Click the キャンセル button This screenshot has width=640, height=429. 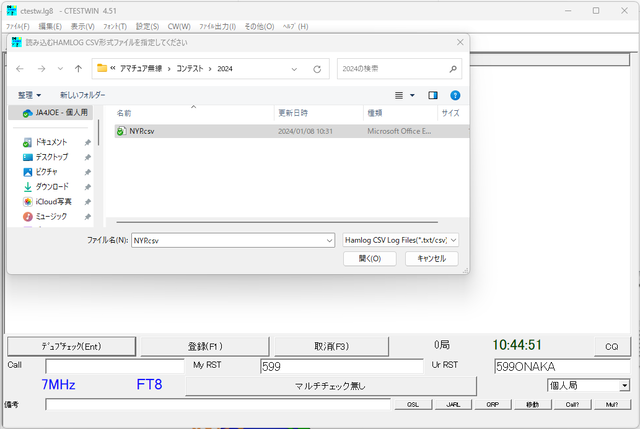[431, 258]
